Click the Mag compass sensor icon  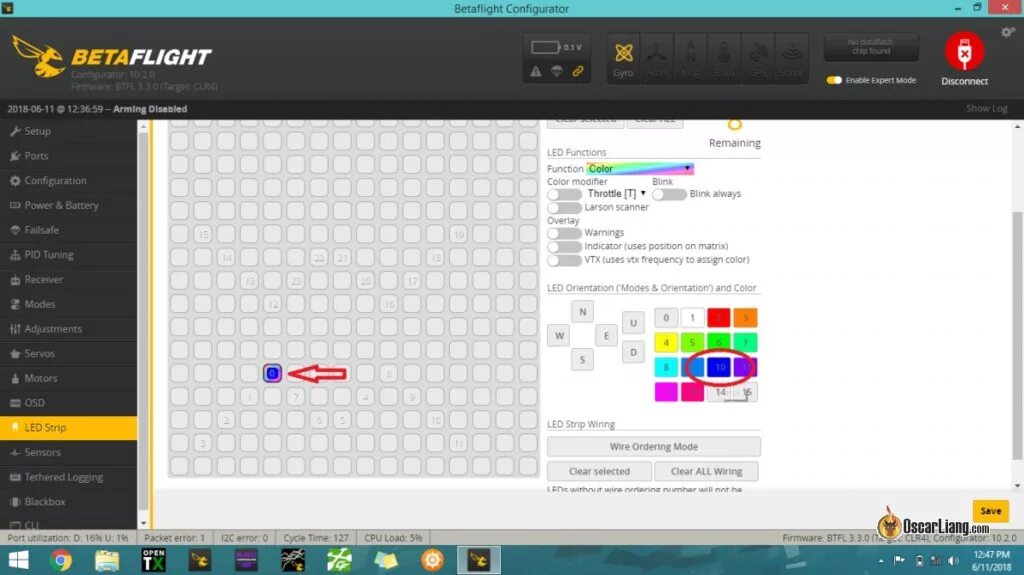point(690,58)
